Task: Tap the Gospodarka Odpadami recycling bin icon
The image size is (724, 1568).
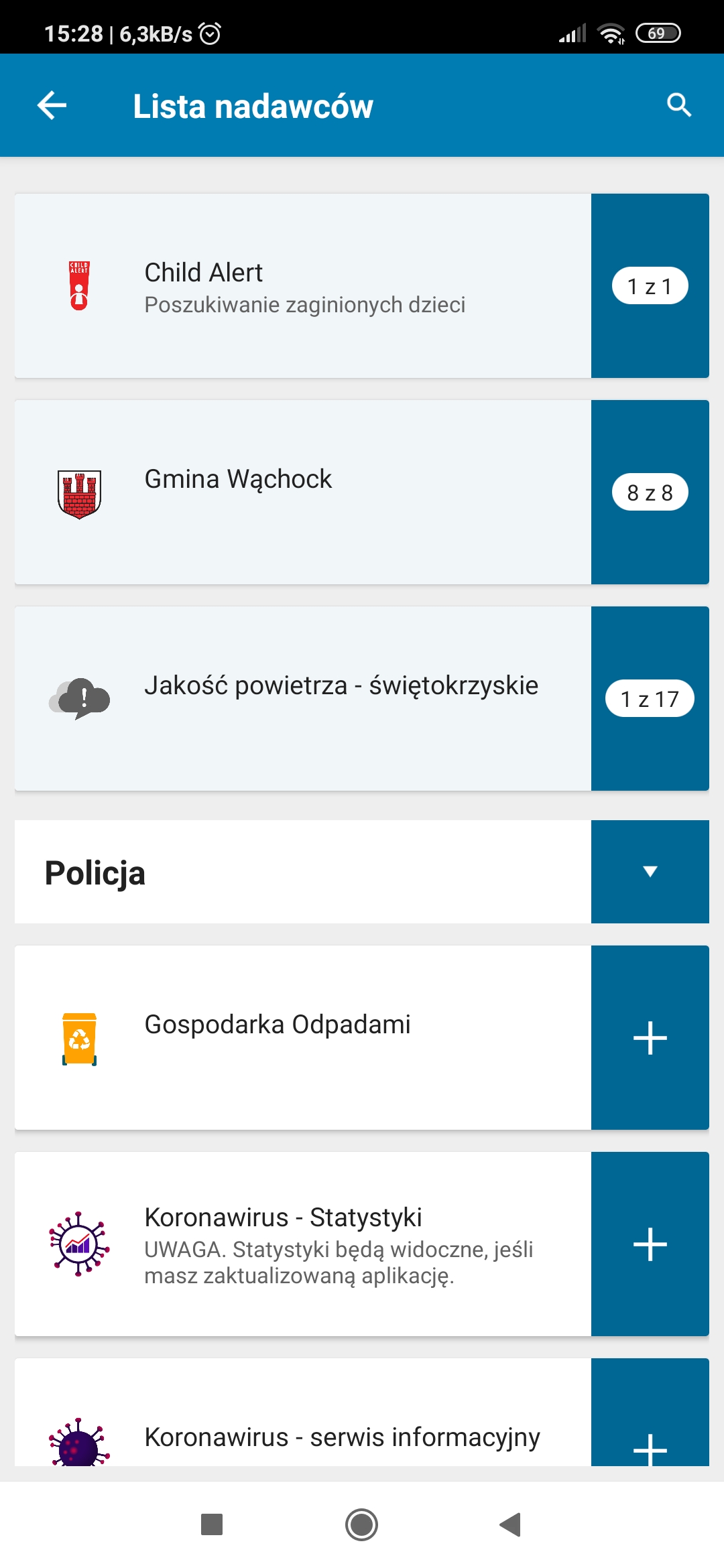Action: click(x=79, y=1039)
